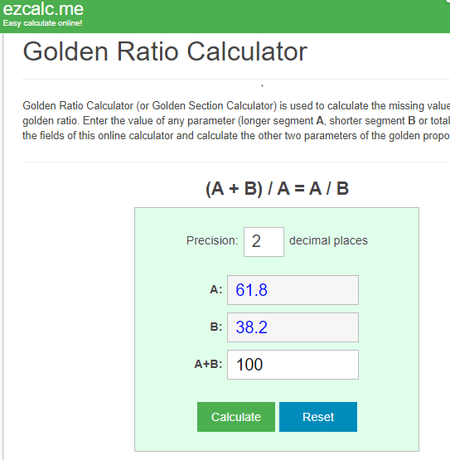
Task: Click the blue Reset button
Action: pos(318,417)
